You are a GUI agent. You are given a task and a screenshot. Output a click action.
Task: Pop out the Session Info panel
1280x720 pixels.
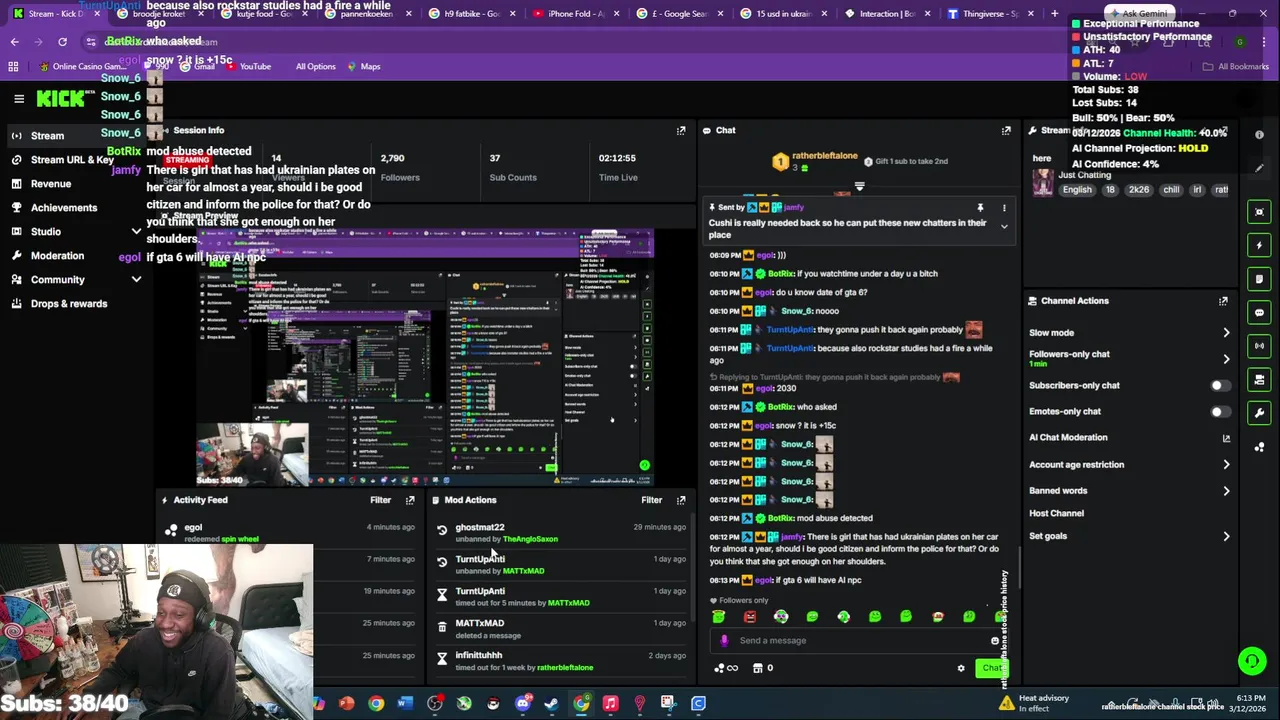(x=681, y=131)
